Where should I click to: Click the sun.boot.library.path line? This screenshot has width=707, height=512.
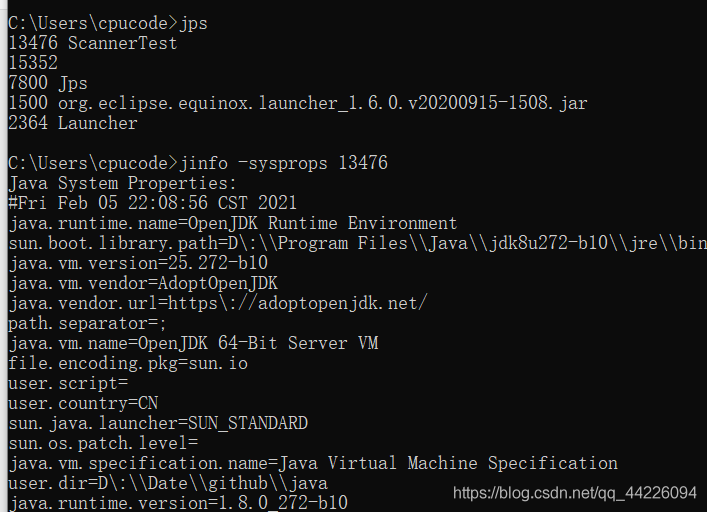[358, 243]
